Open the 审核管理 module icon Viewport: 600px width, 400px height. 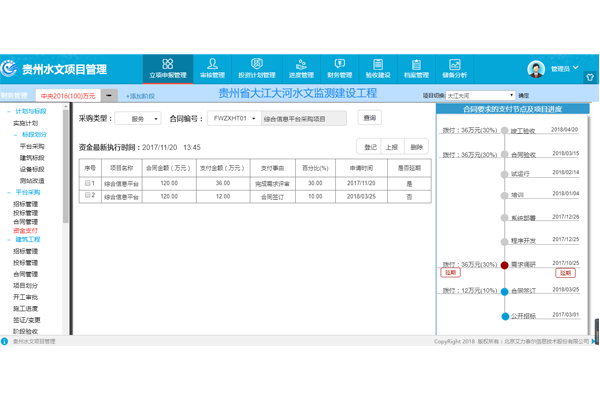(212, 66)
